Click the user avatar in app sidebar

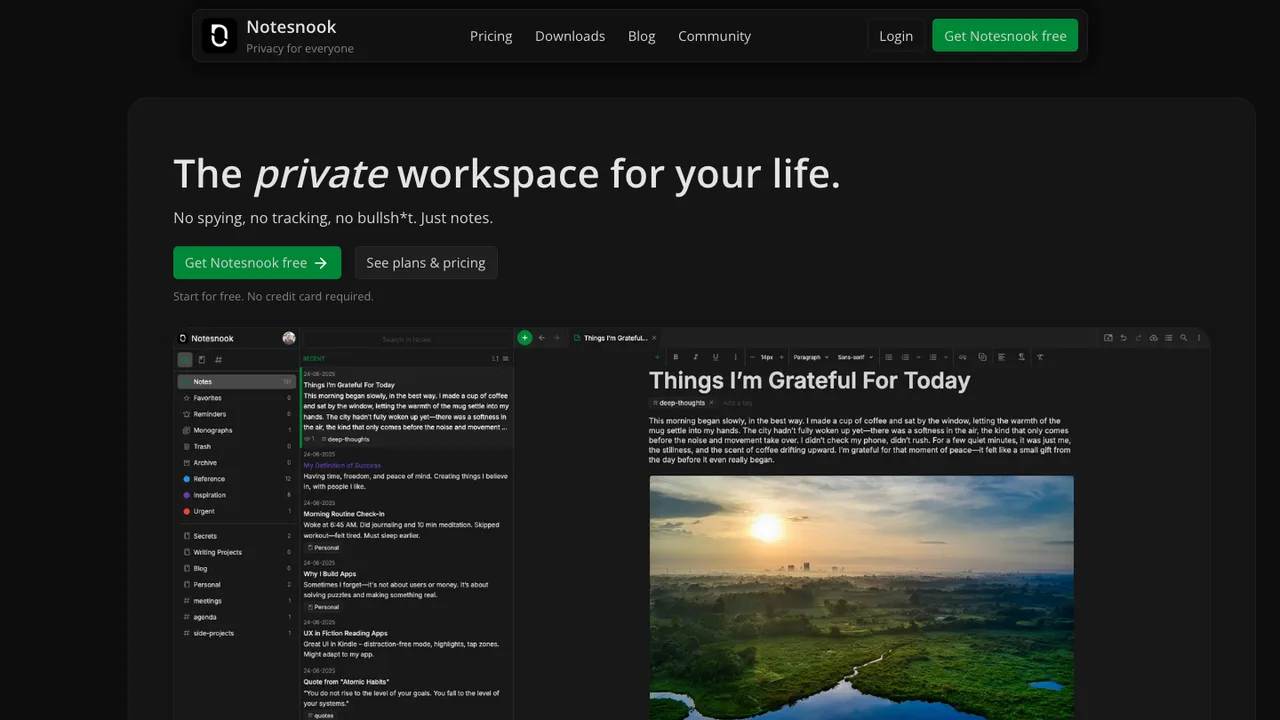point(289,338)
